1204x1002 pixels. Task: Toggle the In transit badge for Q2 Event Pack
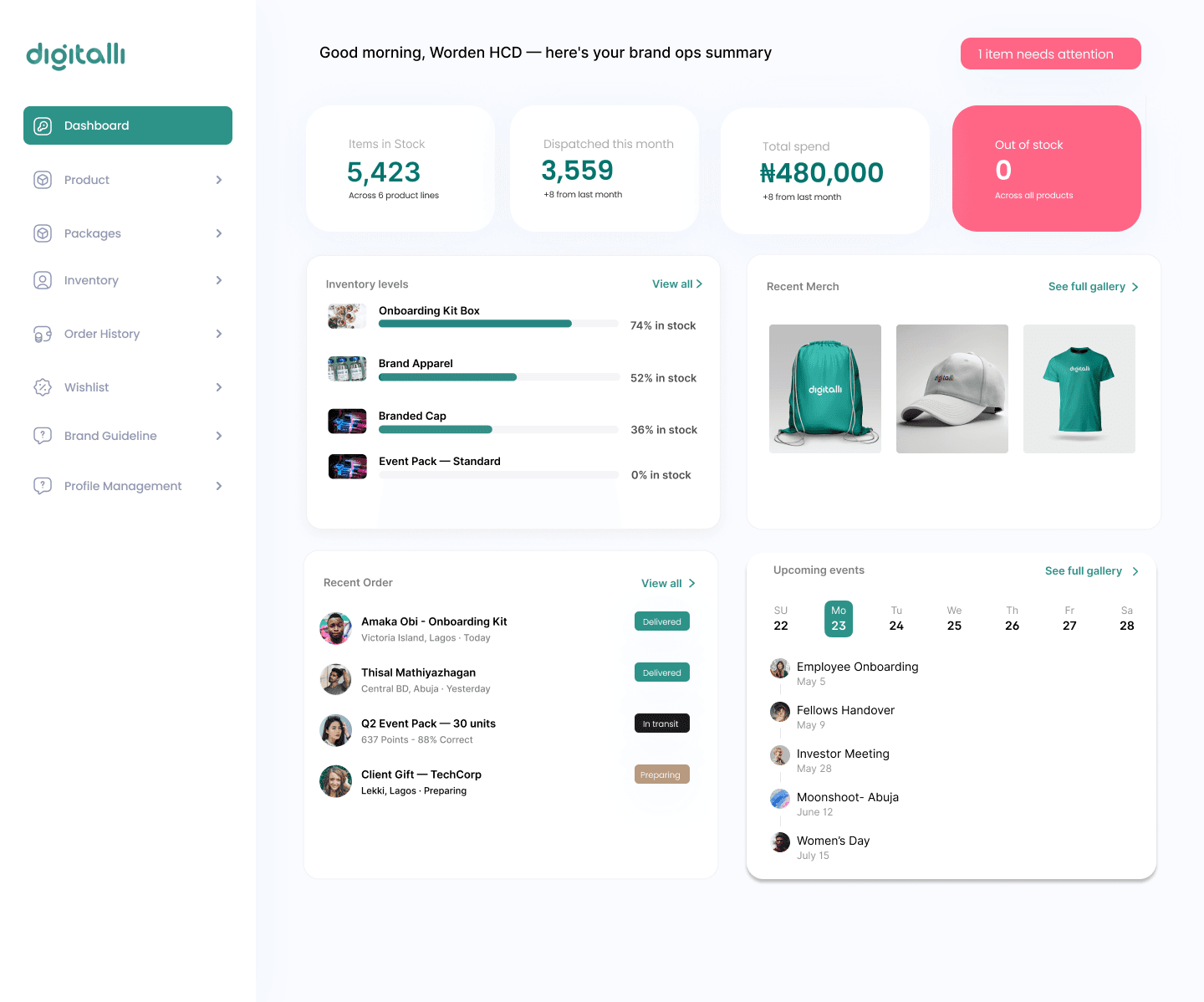(661, 723)
